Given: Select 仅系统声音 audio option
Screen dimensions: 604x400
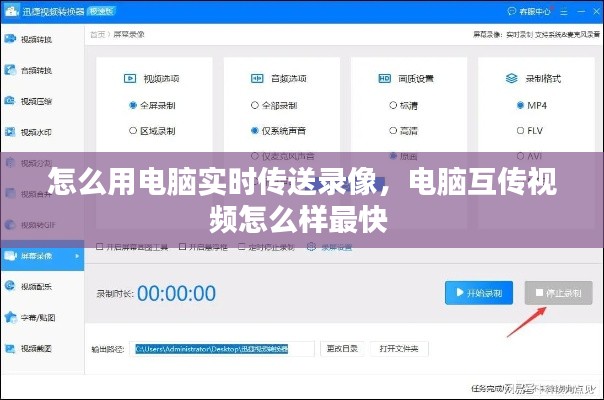Looking at the screenshot, I should coord(278,131).
